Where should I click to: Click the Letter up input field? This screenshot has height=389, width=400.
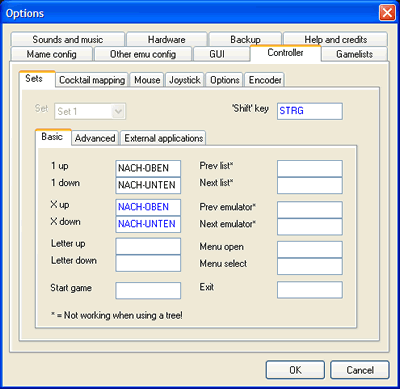click(x=148, y=246)
